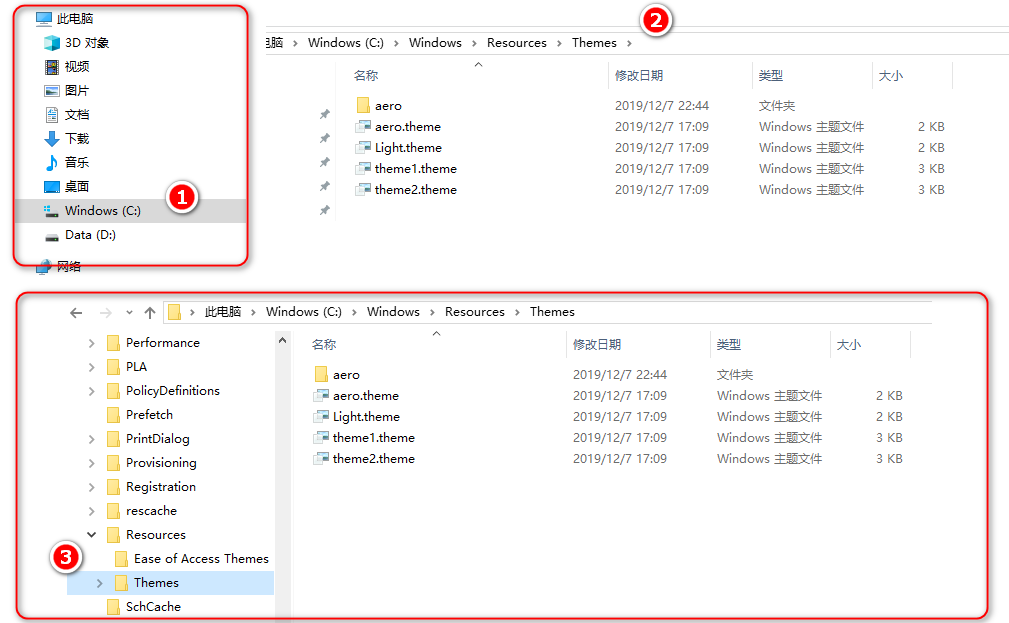This screenshot has width=1009, height=623.
Task: Click the 视频 film icon in sidebar
Action: coord(52,67)
